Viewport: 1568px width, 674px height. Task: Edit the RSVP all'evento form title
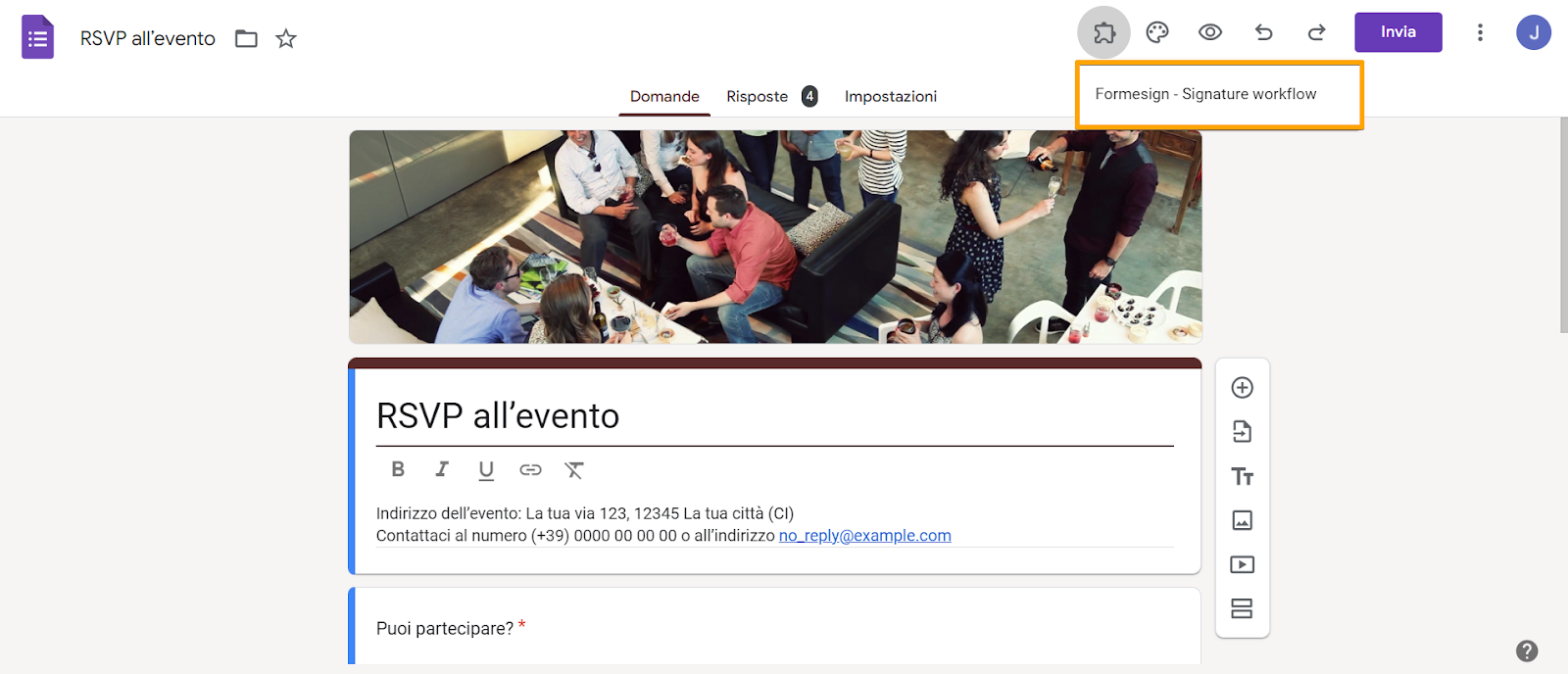774,416
